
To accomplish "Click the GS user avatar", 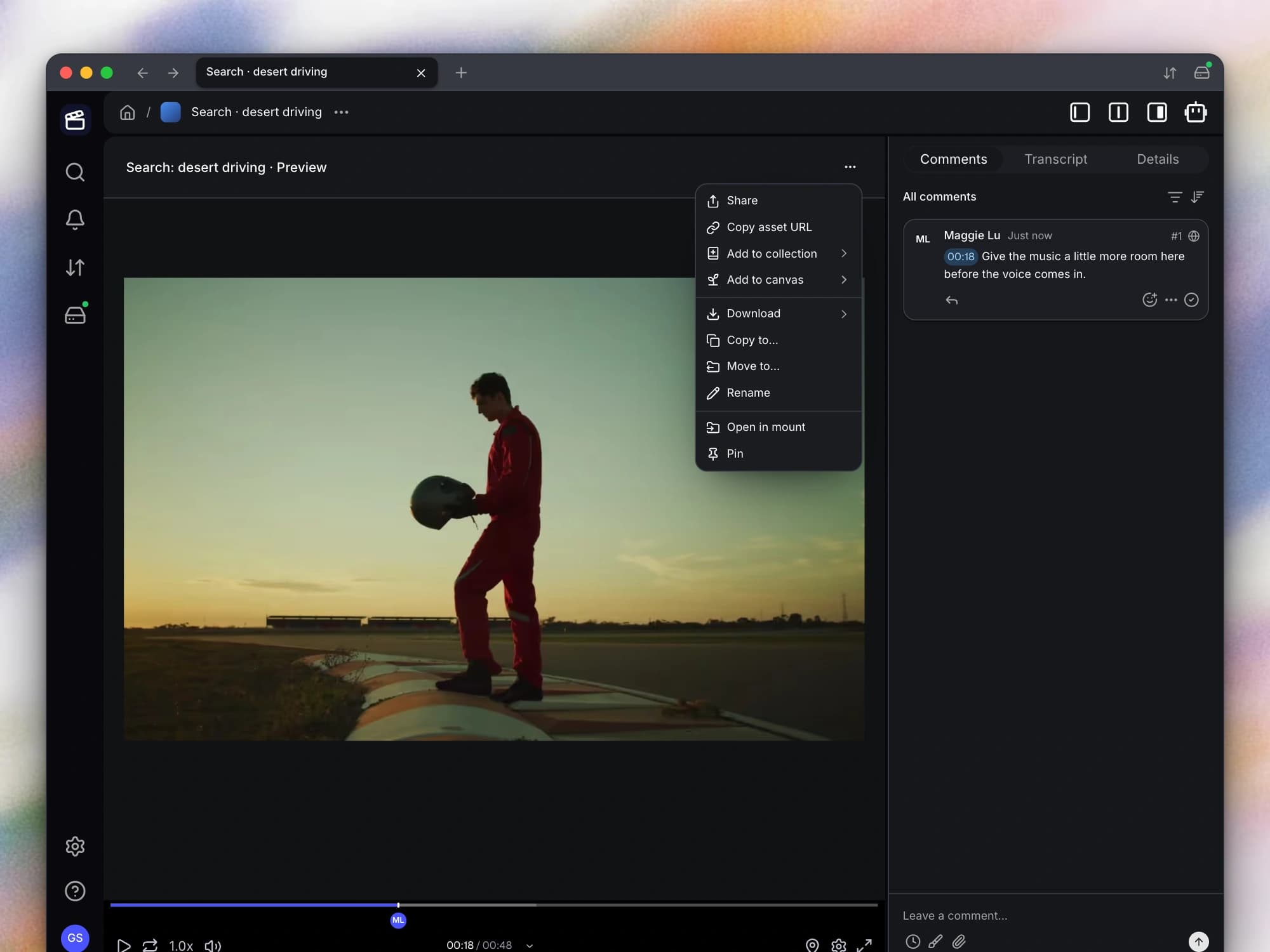I will coord(75,938).
